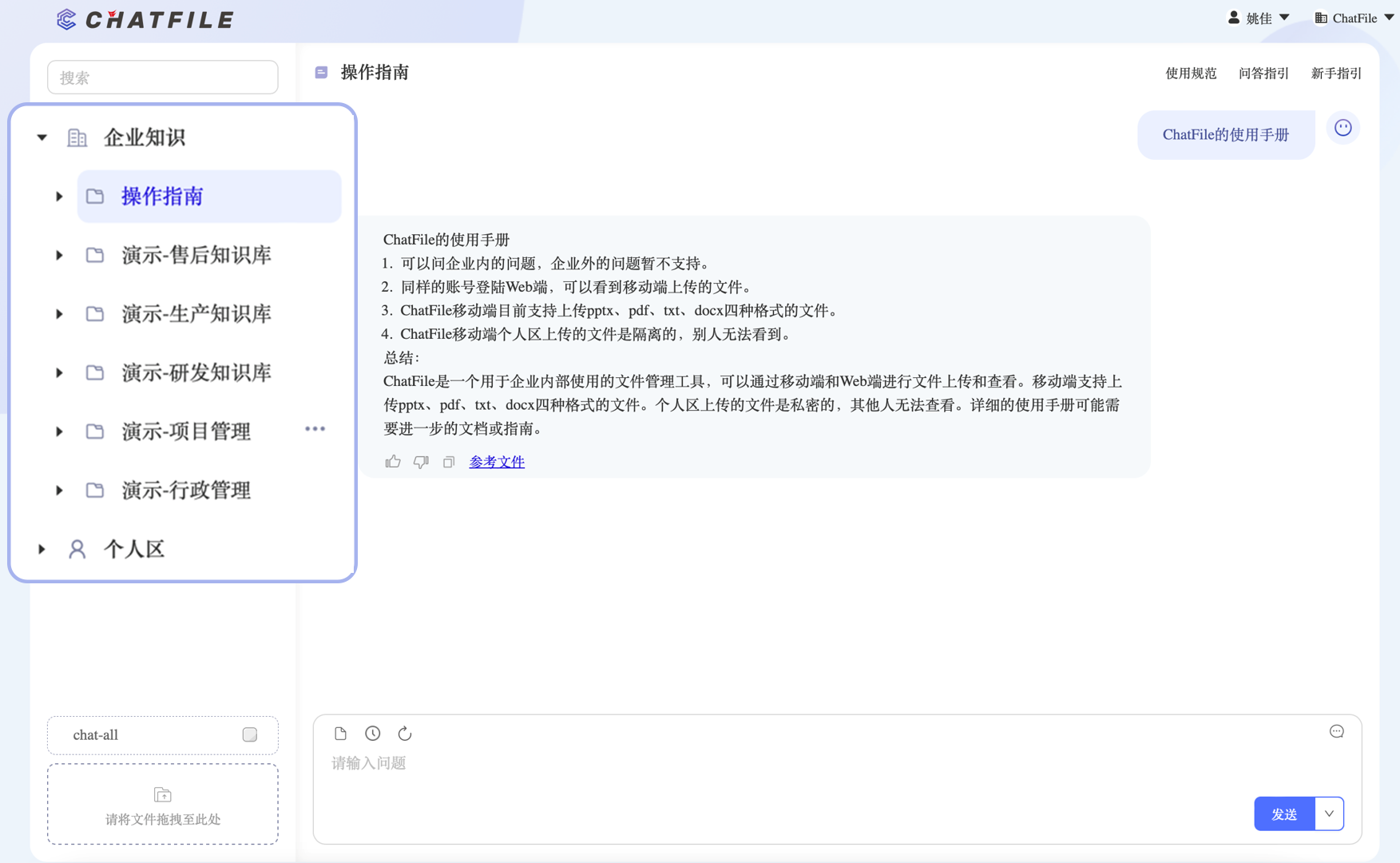
Task: Expand the 个人区 section
Action: pos(42,549)
